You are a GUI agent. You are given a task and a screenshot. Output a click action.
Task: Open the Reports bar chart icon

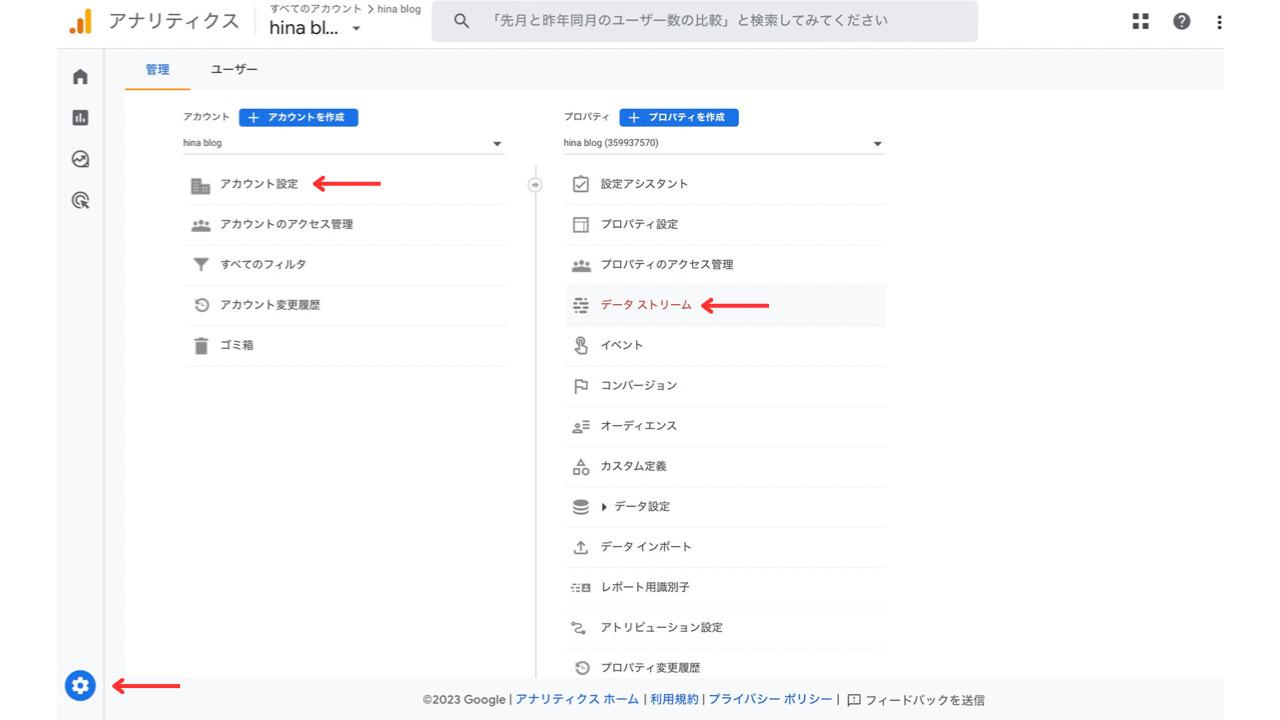[x=80, y=118]
